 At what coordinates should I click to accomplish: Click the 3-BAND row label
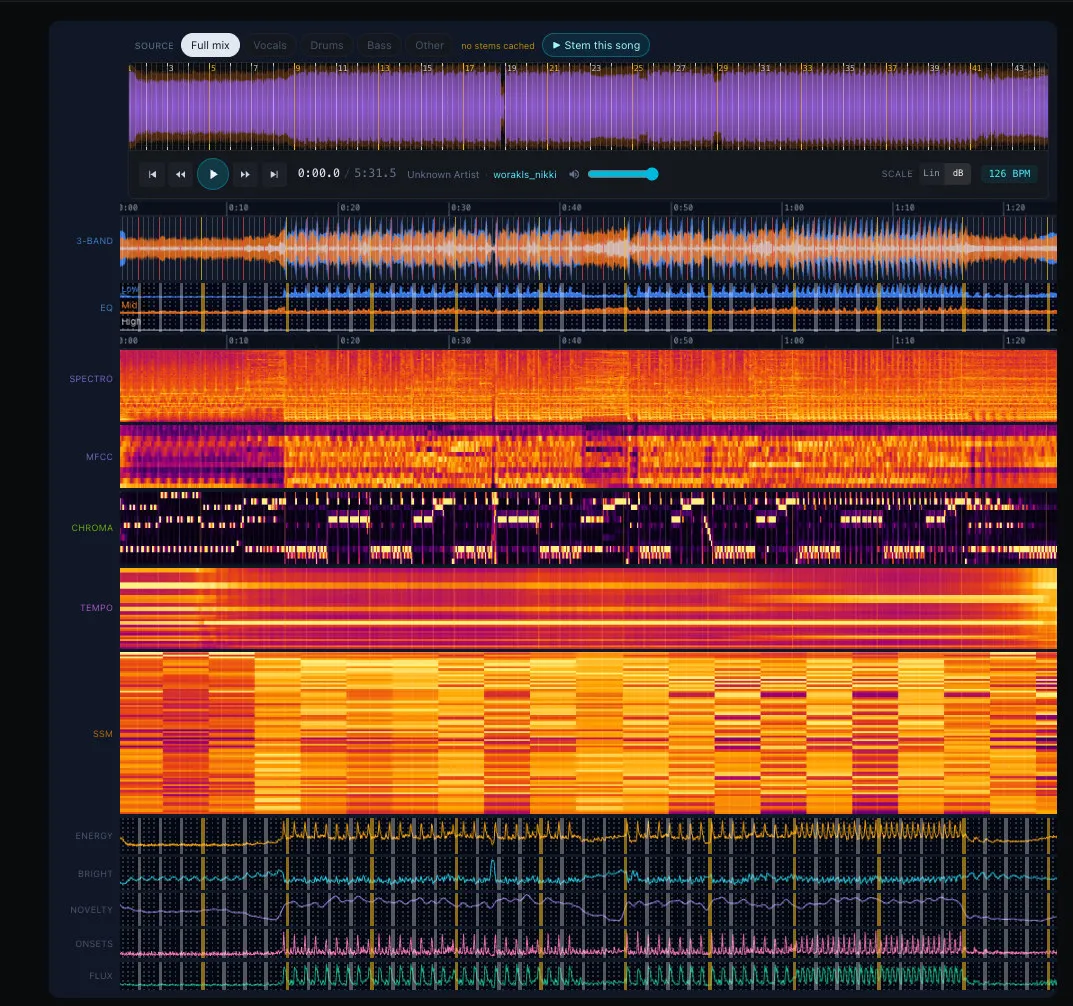coord(94,241)
